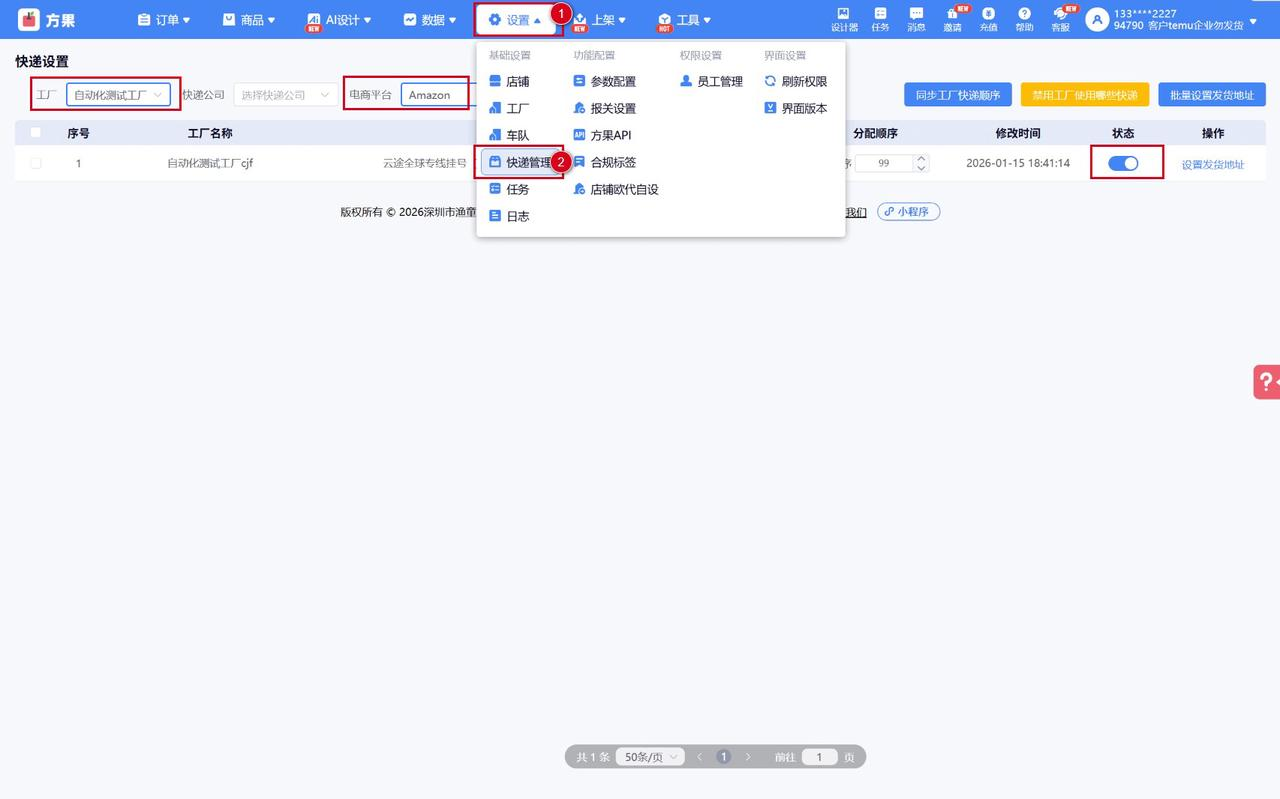Select 刷新权限 menu text
This screenshot has width=1280, height=799.
click(x=804, y=81)
